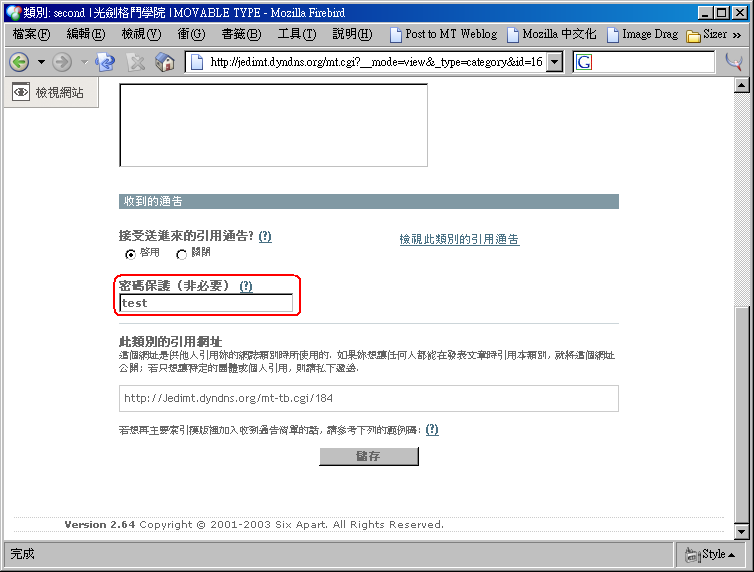Open the 檔案(F) menu
754x572 pixels.
(31, 34)
